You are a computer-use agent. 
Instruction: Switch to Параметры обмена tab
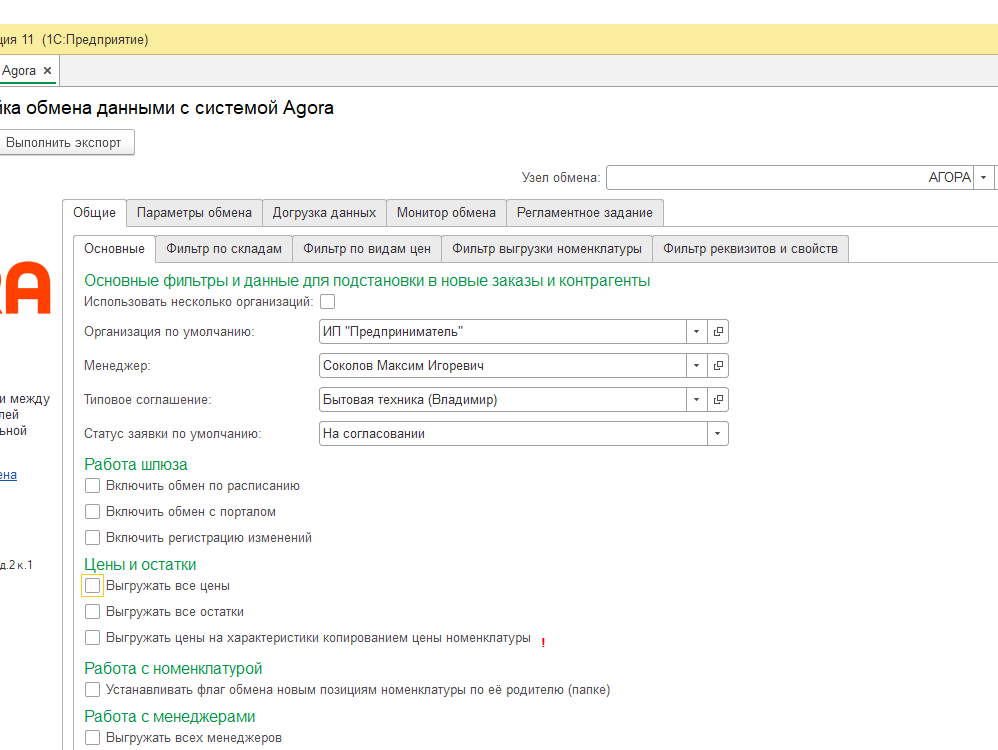[x=194, y=213]
